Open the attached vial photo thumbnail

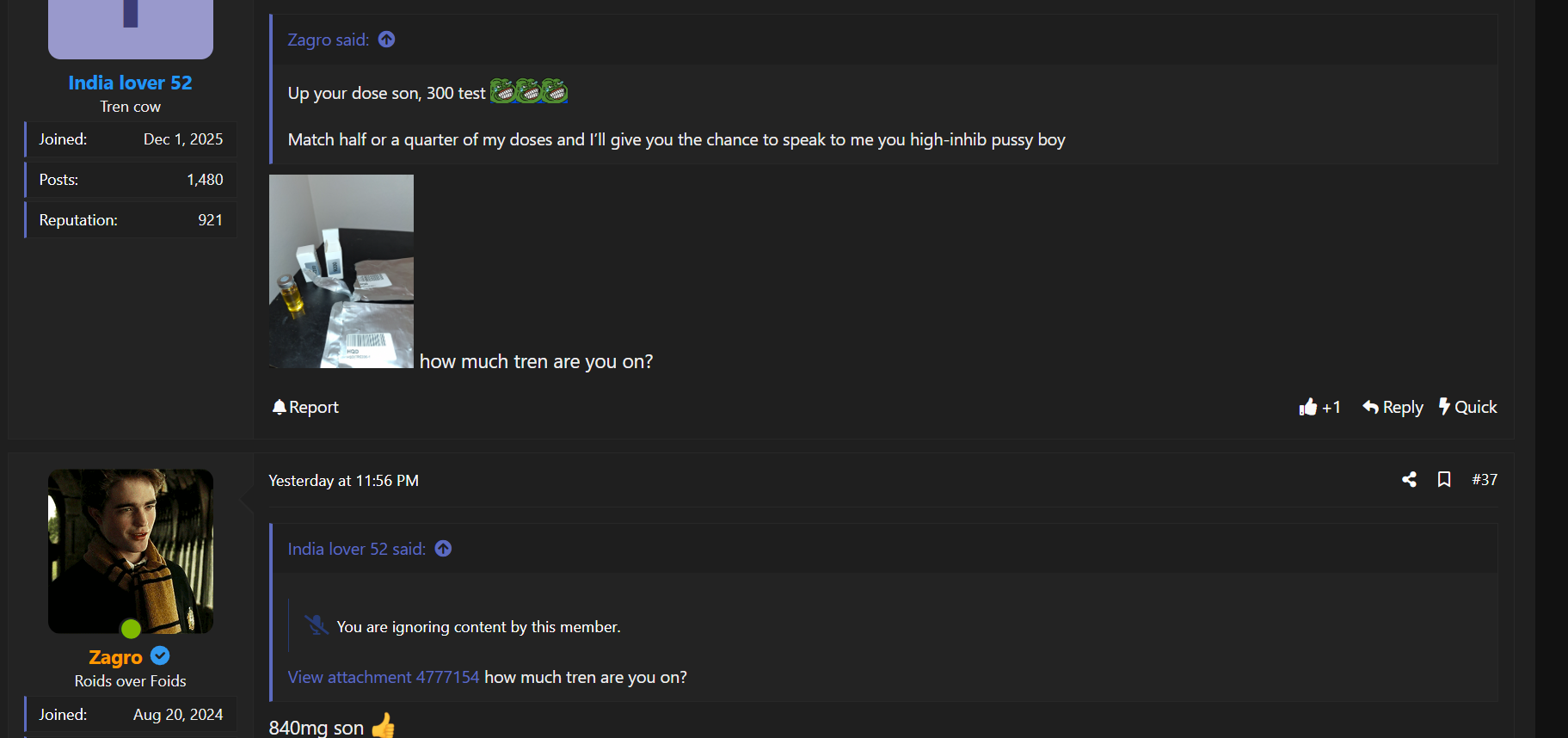coord(341,271)
